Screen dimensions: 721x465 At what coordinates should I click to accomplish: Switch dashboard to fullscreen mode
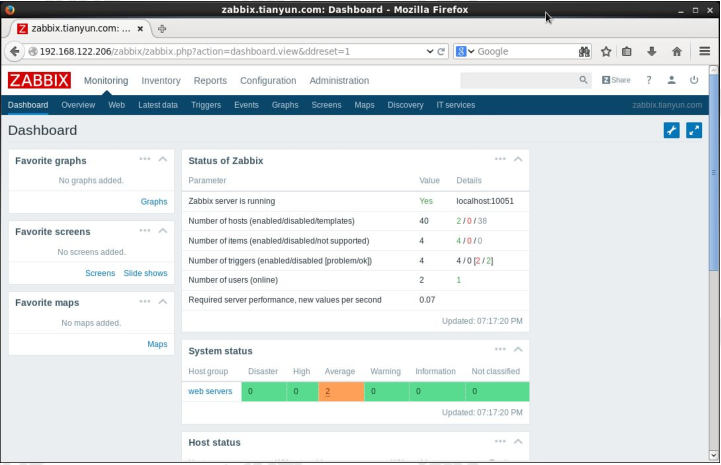coord(694,130)
